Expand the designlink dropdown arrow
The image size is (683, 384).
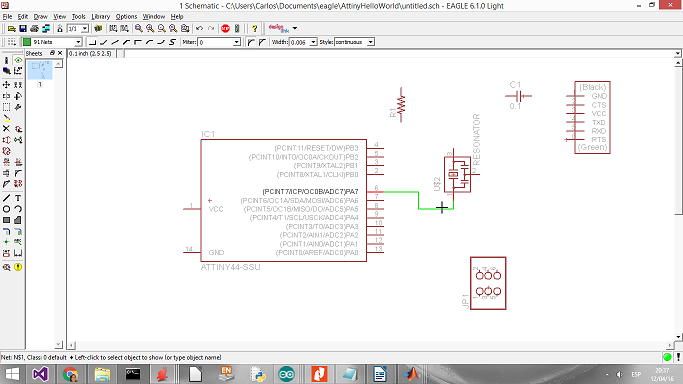click(295, 28)
